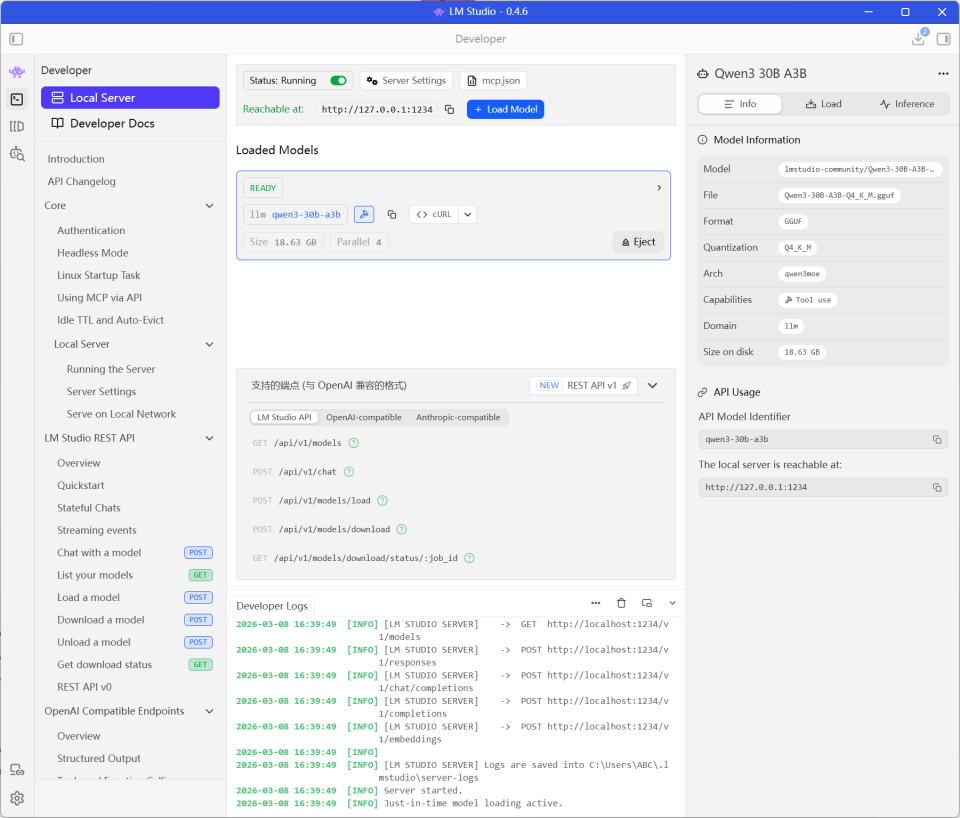Viewport: 960px width, 818px height.
Task: Toggle the right panel visibility
Action: tap(943, 39)
